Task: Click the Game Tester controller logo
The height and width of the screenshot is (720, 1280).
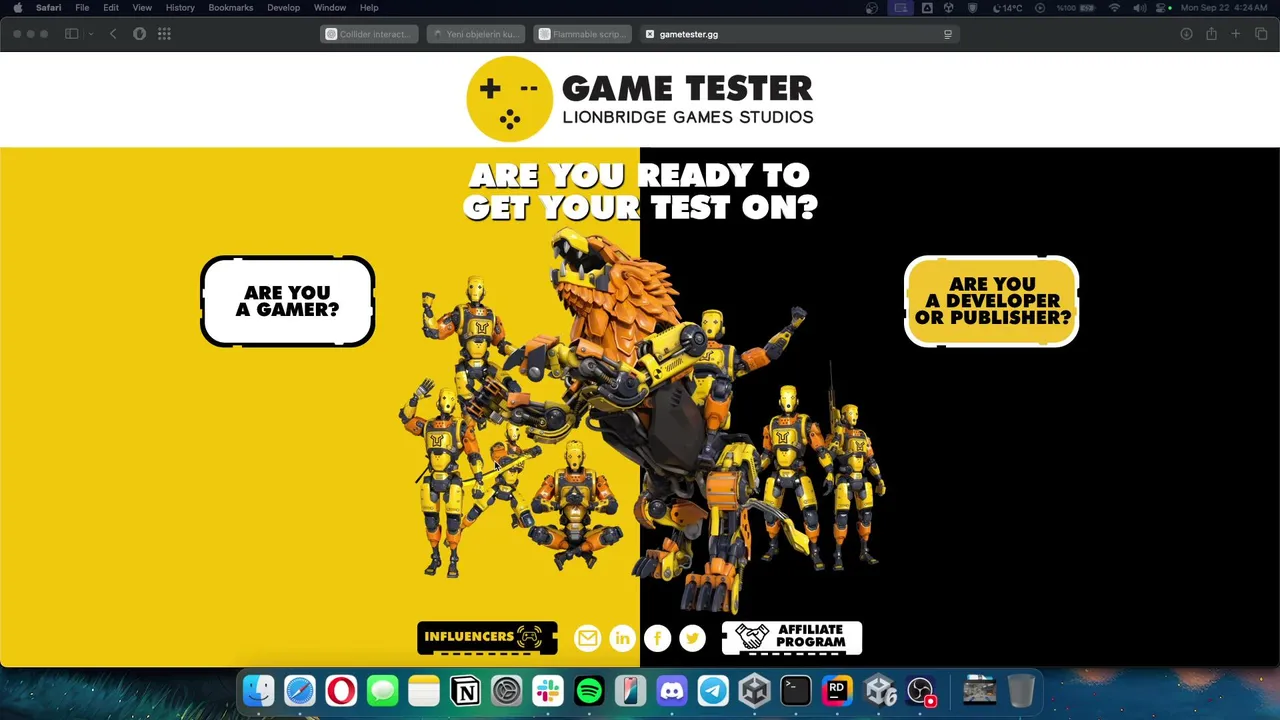Action: (x=509, y=99)
